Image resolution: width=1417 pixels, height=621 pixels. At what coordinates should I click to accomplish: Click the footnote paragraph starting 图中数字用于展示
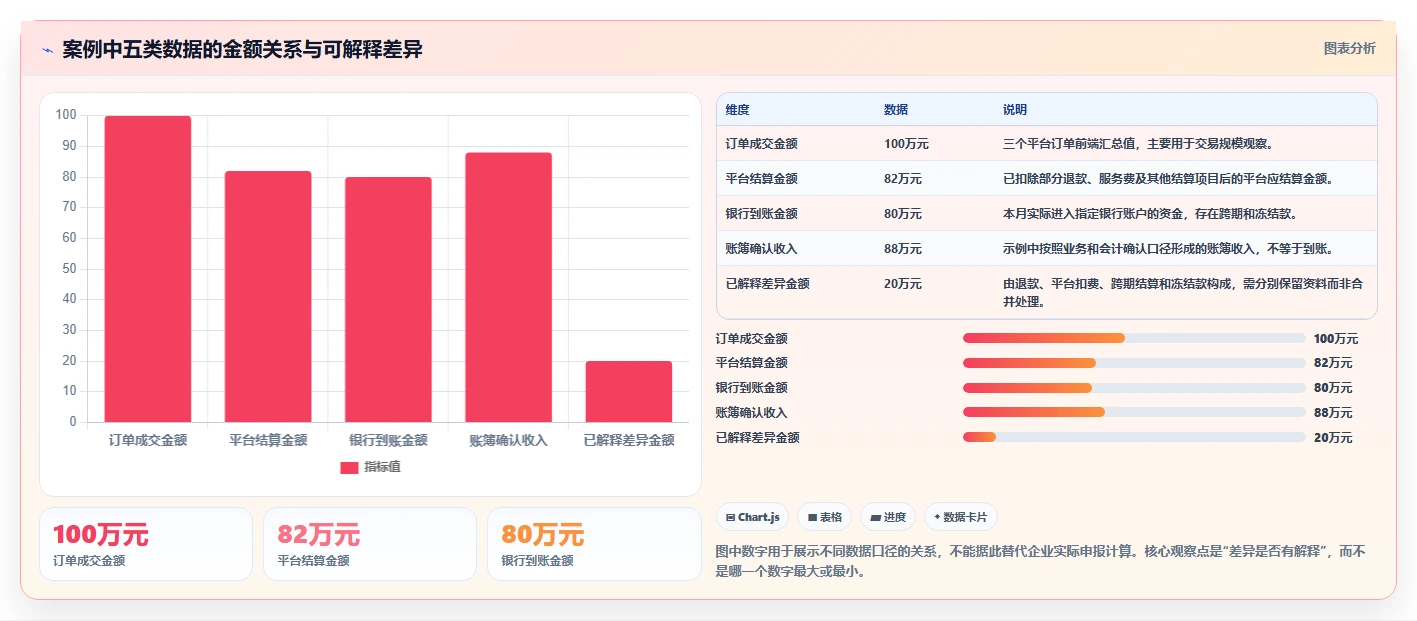pos(1041,561)
